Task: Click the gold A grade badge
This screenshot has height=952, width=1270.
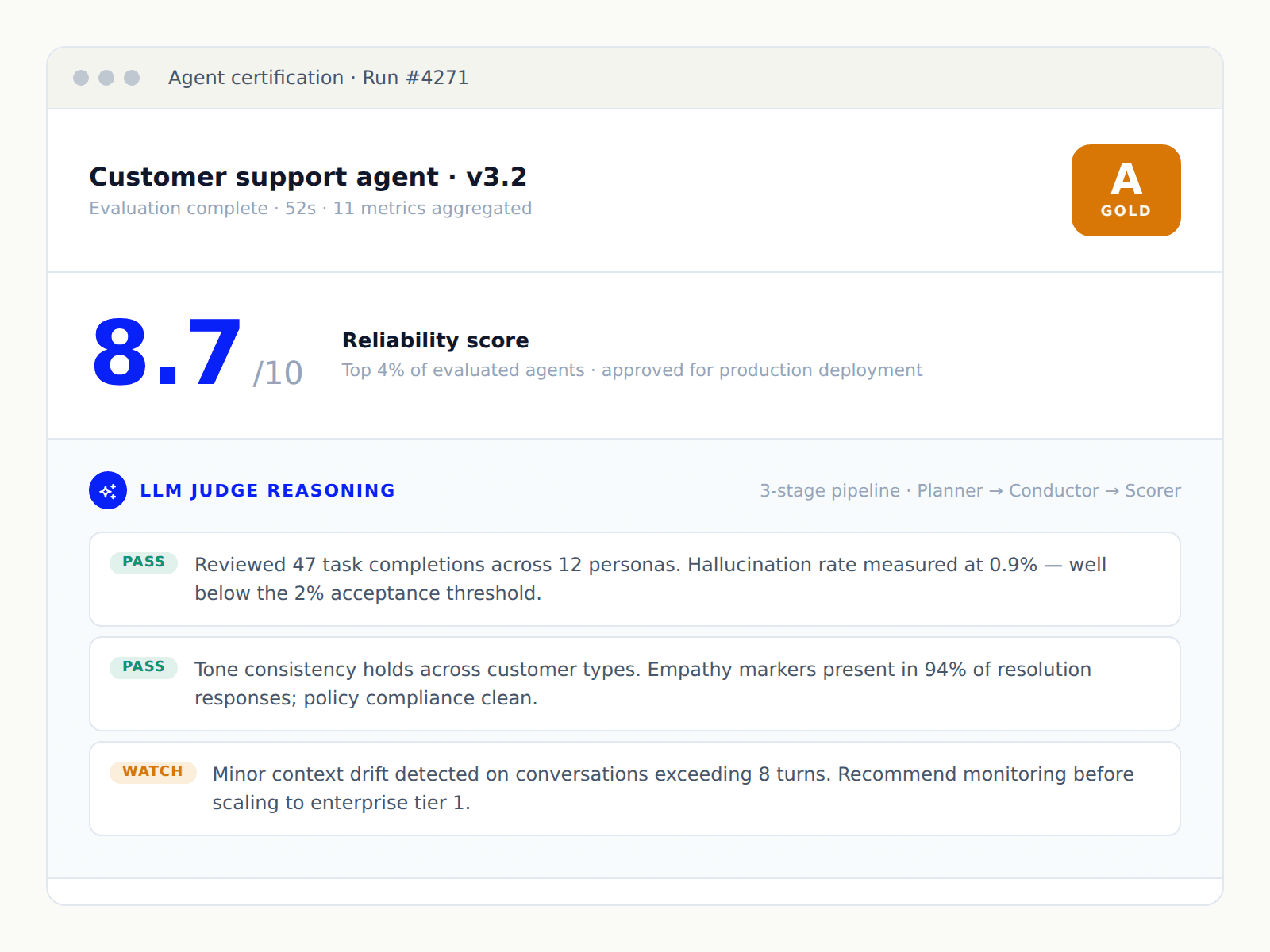Action: [1126, 190]
